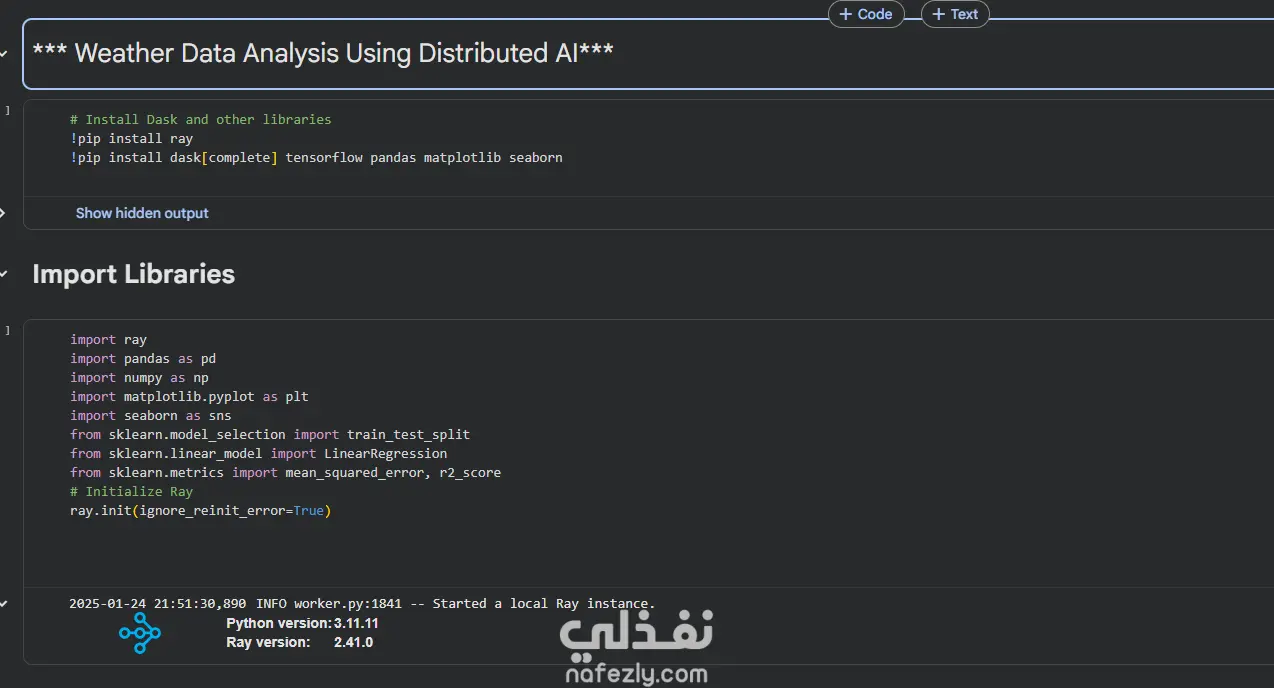Click the '!pip install ray' line
Image resolution: width=1274 pixels, height=688 pixels.
tap(131, 138)
